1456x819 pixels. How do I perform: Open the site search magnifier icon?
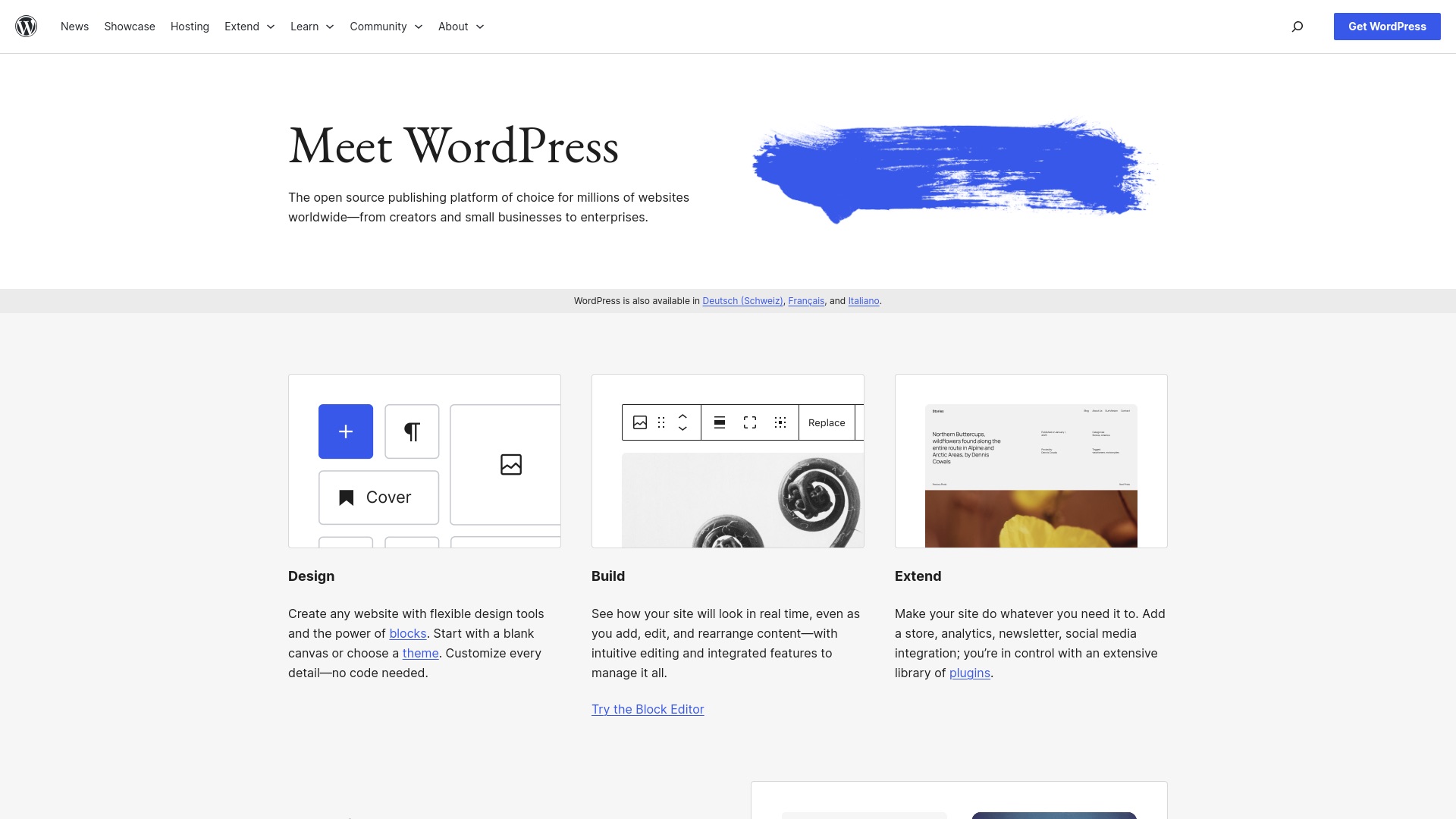pos(1298,27)
